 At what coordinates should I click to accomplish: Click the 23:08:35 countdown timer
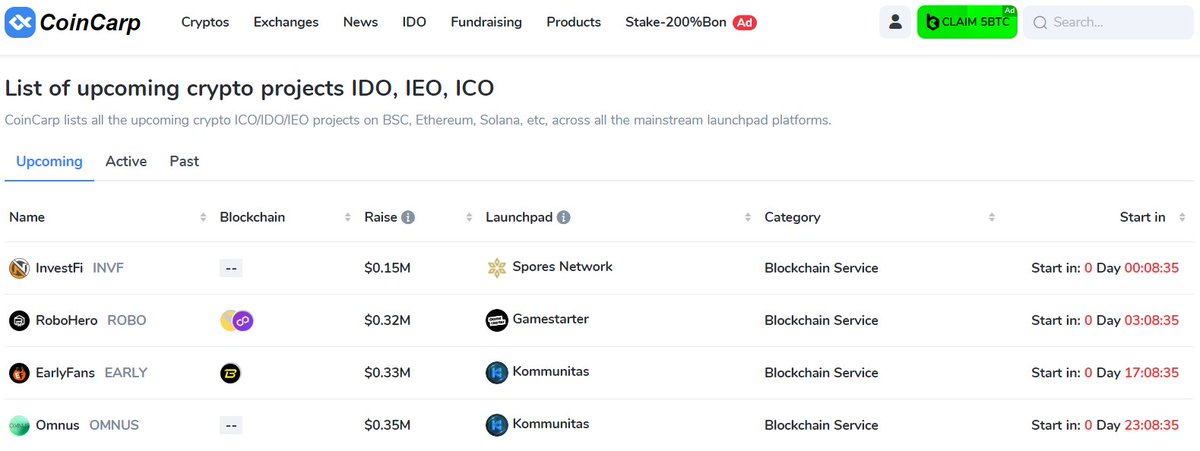click(1153, 425)
